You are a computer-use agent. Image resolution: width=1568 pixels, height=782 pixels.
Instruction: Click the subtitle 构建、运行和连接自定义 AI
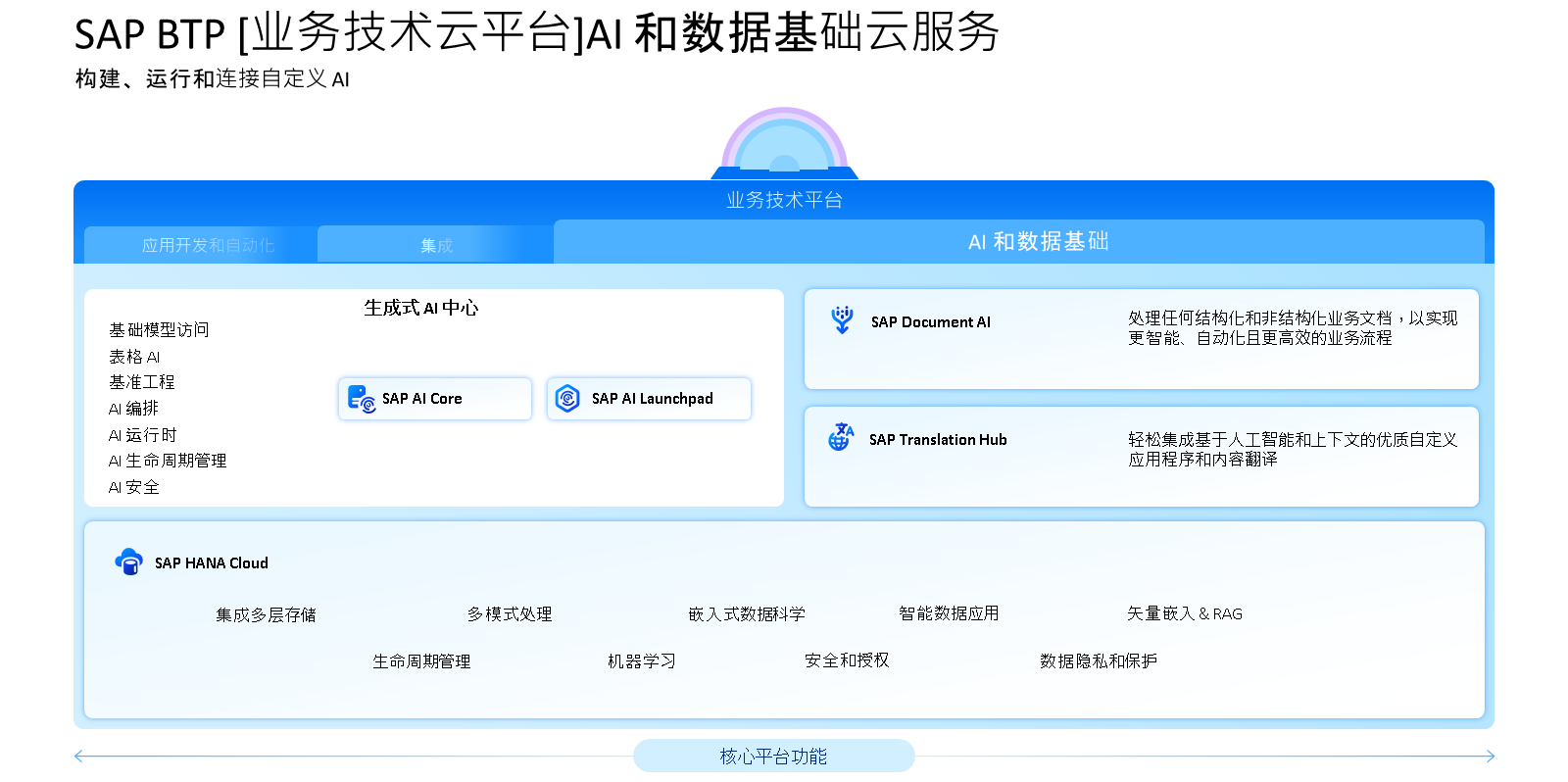pos(213,78)
